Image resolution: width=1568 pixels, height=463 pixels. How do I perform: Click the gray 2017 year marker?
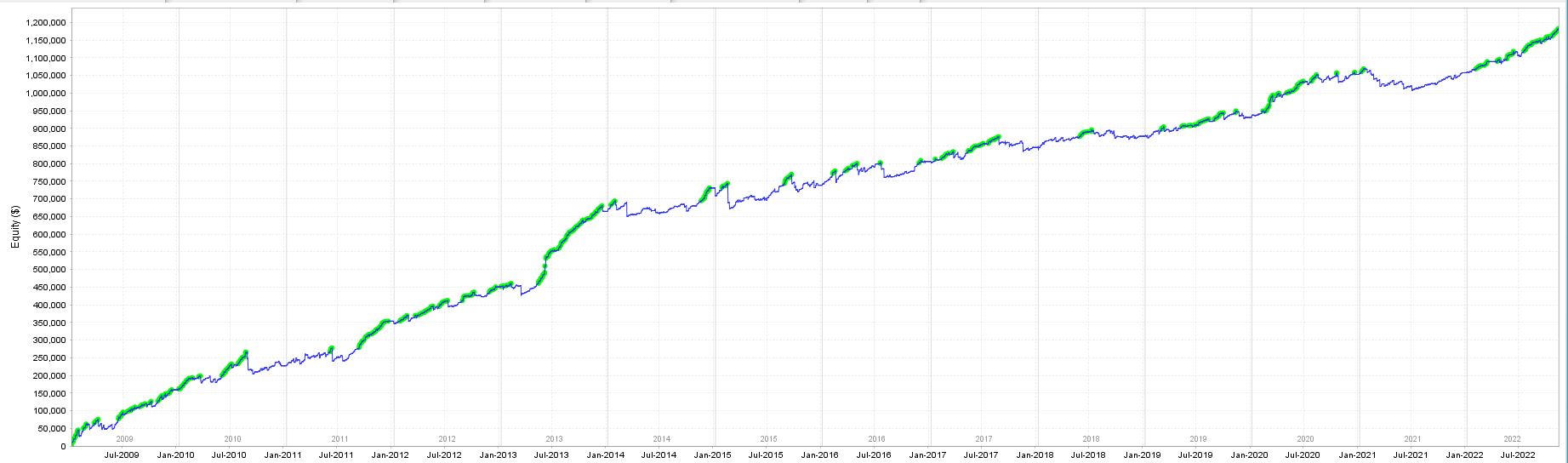coord(984,439)
